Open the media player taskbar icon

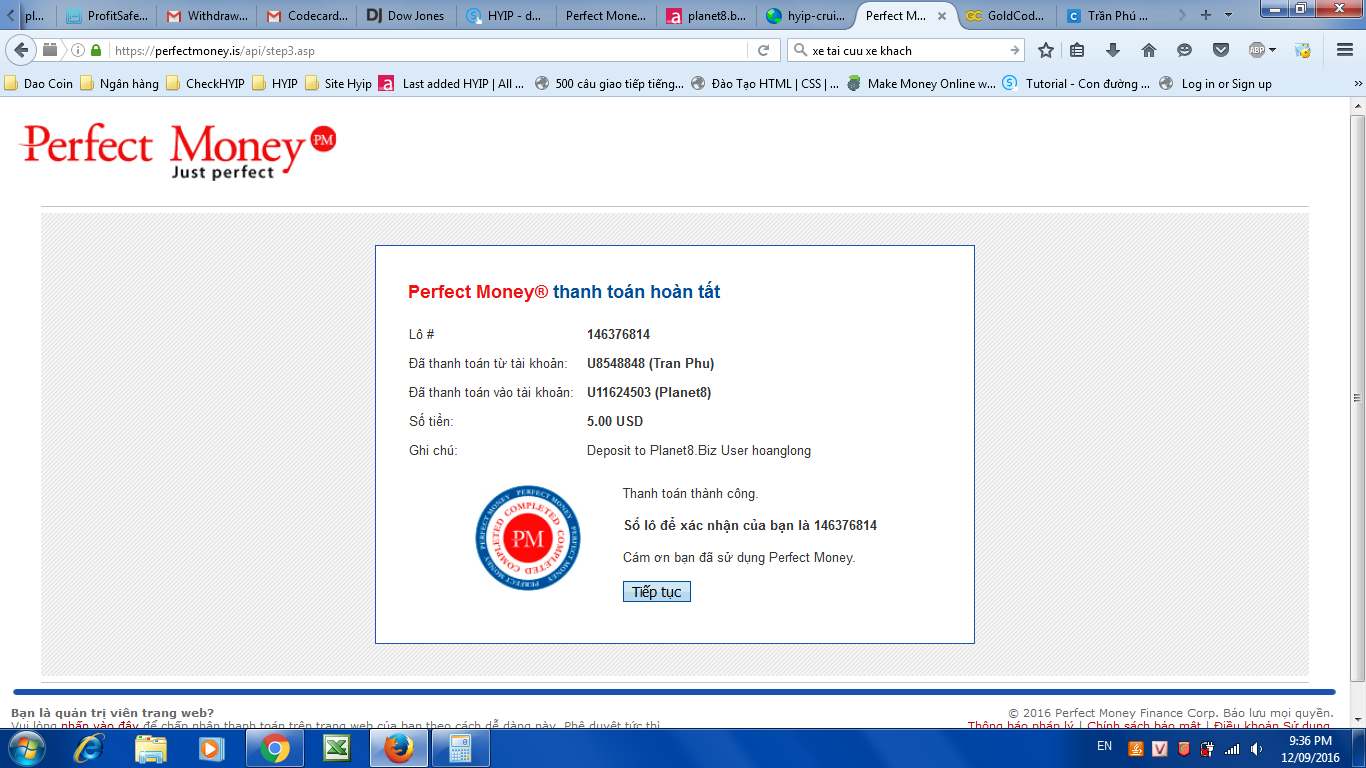point(211,748)
